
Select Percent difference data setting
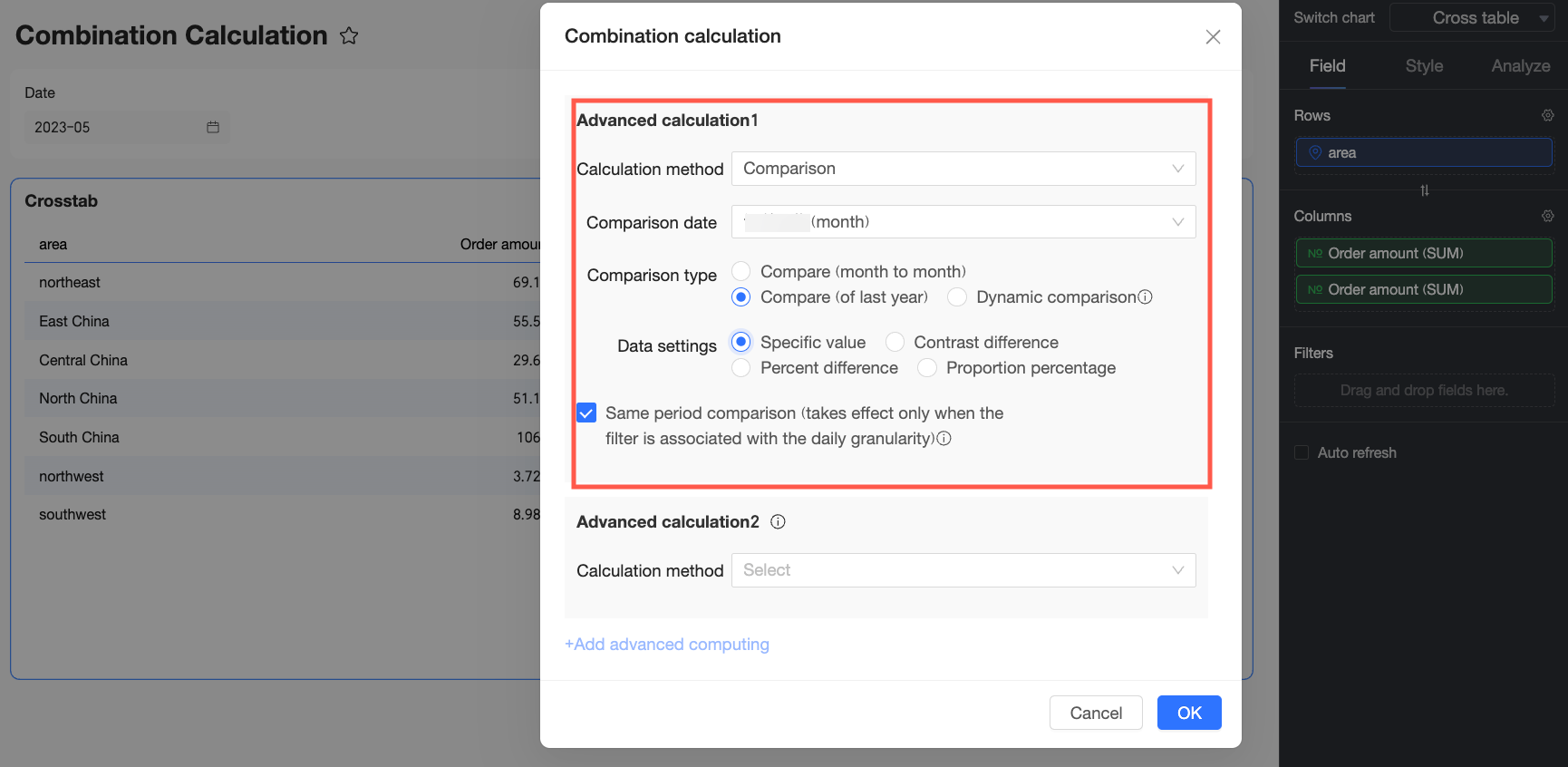coord(741,368)
